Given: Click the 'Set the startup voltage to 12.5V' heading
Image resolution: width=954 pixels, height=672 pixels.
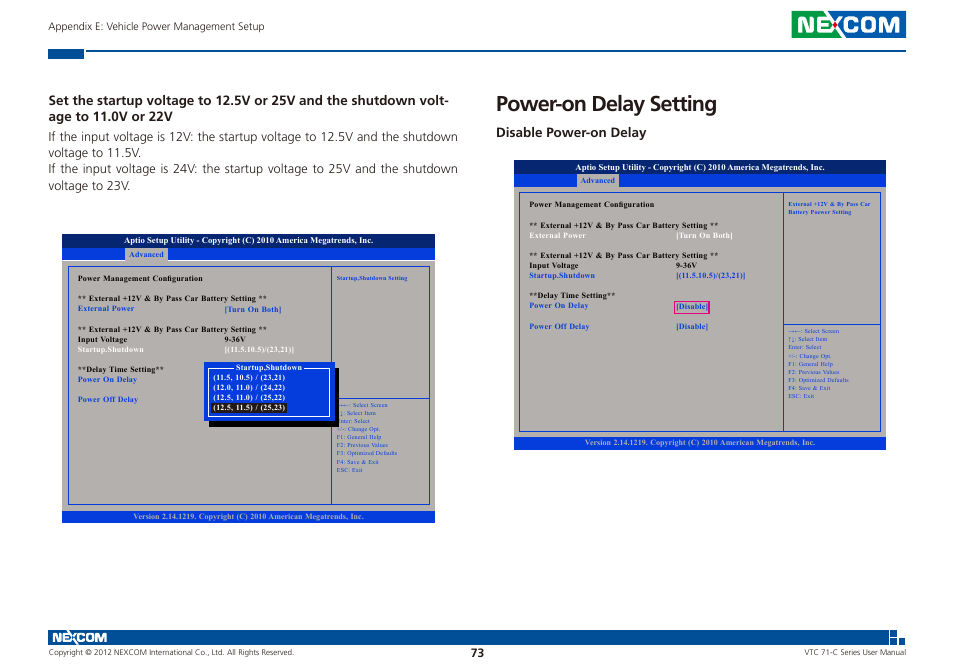Looking at the screenshot, I should 248,108.
